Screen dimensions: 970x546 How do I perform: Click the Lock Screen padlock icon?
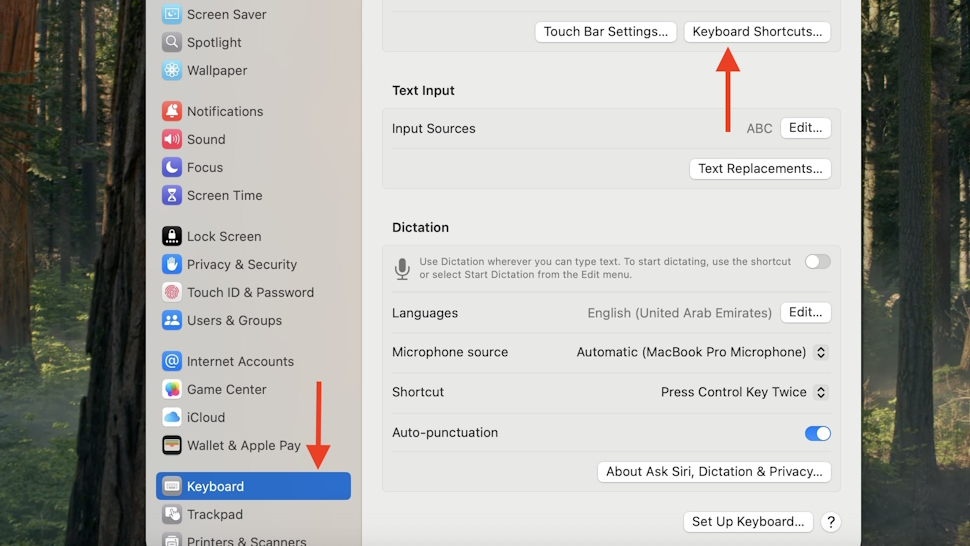pyautogui.click(x=171, y=236)
